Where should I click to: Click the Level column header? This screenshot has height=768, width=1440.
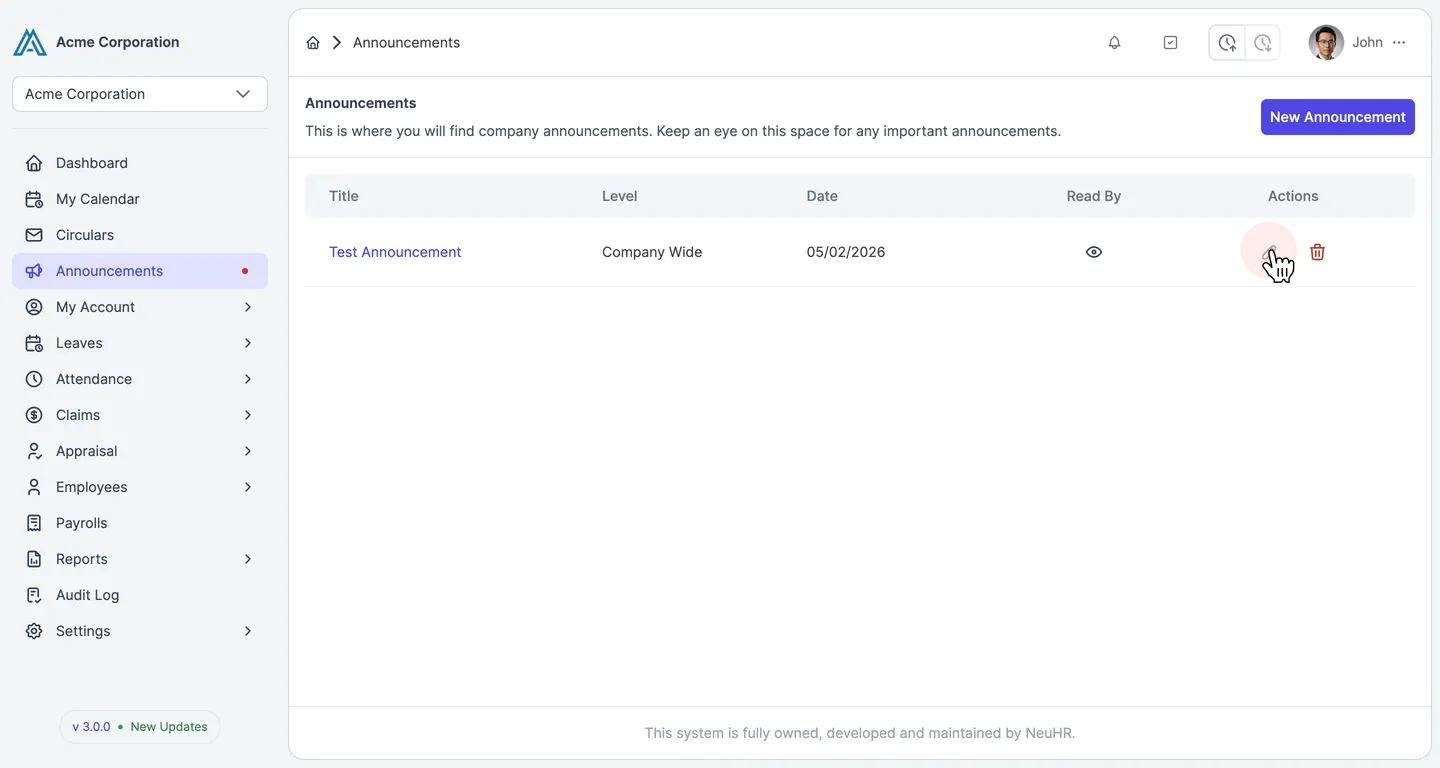[x=620, y=196]
